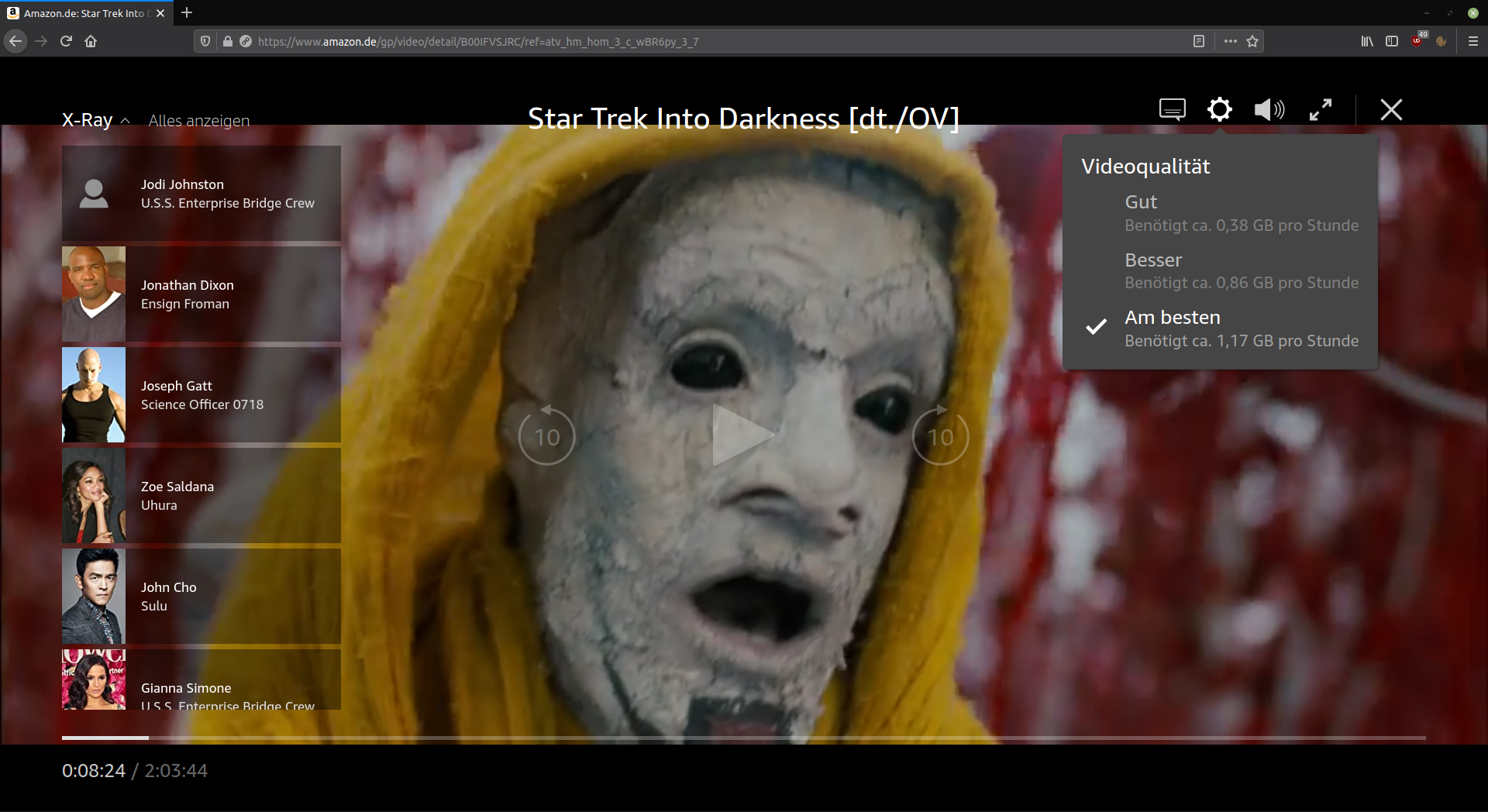Open the Firefox library
Image resolution: width=1488 pixels, height=812 pixels.
1367,41
